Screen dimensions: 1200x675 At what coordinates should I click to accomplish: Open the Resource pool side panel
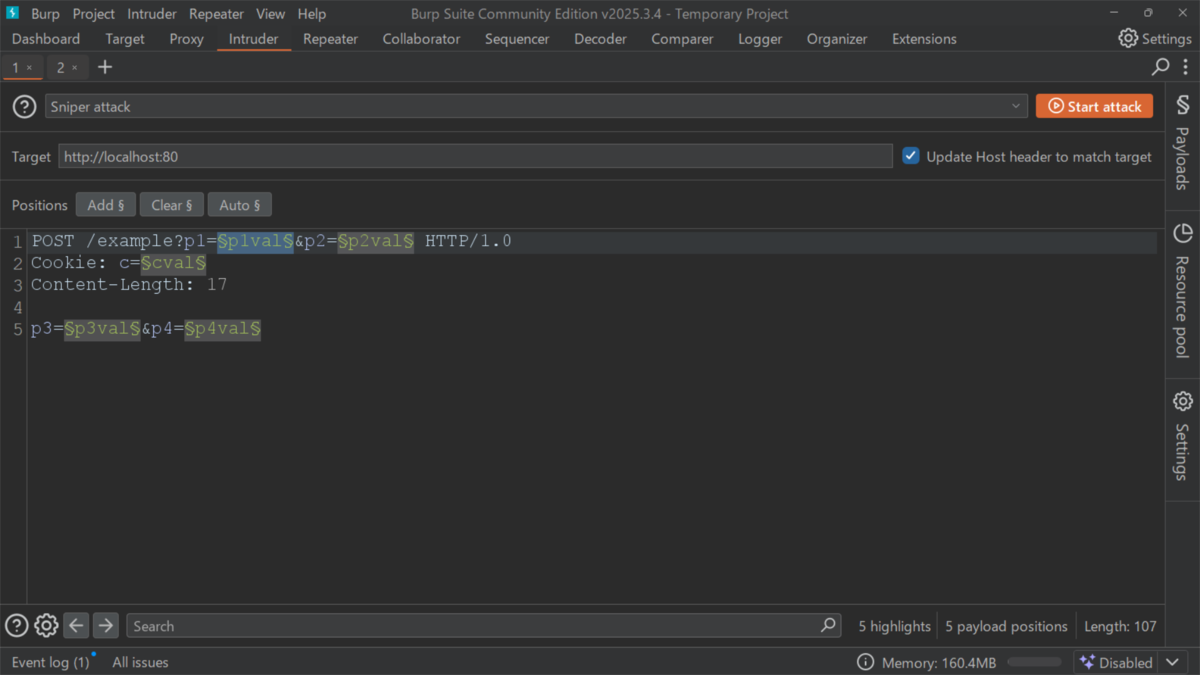click(x=1182, y=290)
